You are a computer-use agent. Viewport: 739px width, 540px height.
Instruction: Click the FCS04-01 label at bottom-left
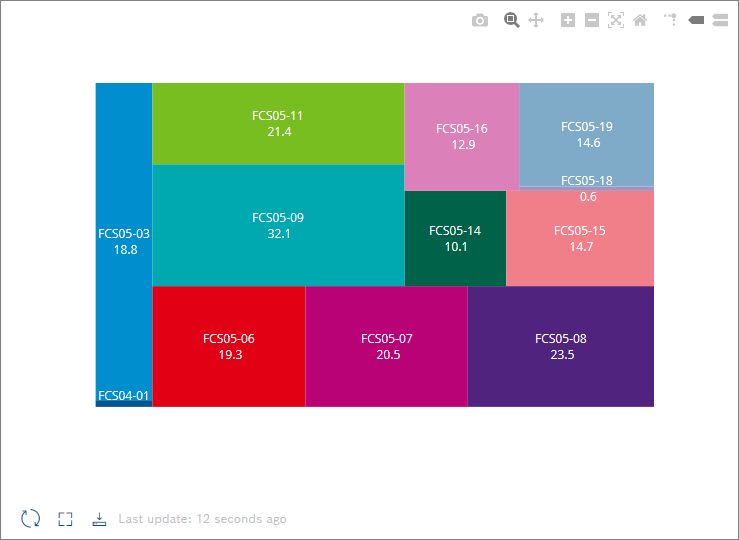click(x=124, y=396)
